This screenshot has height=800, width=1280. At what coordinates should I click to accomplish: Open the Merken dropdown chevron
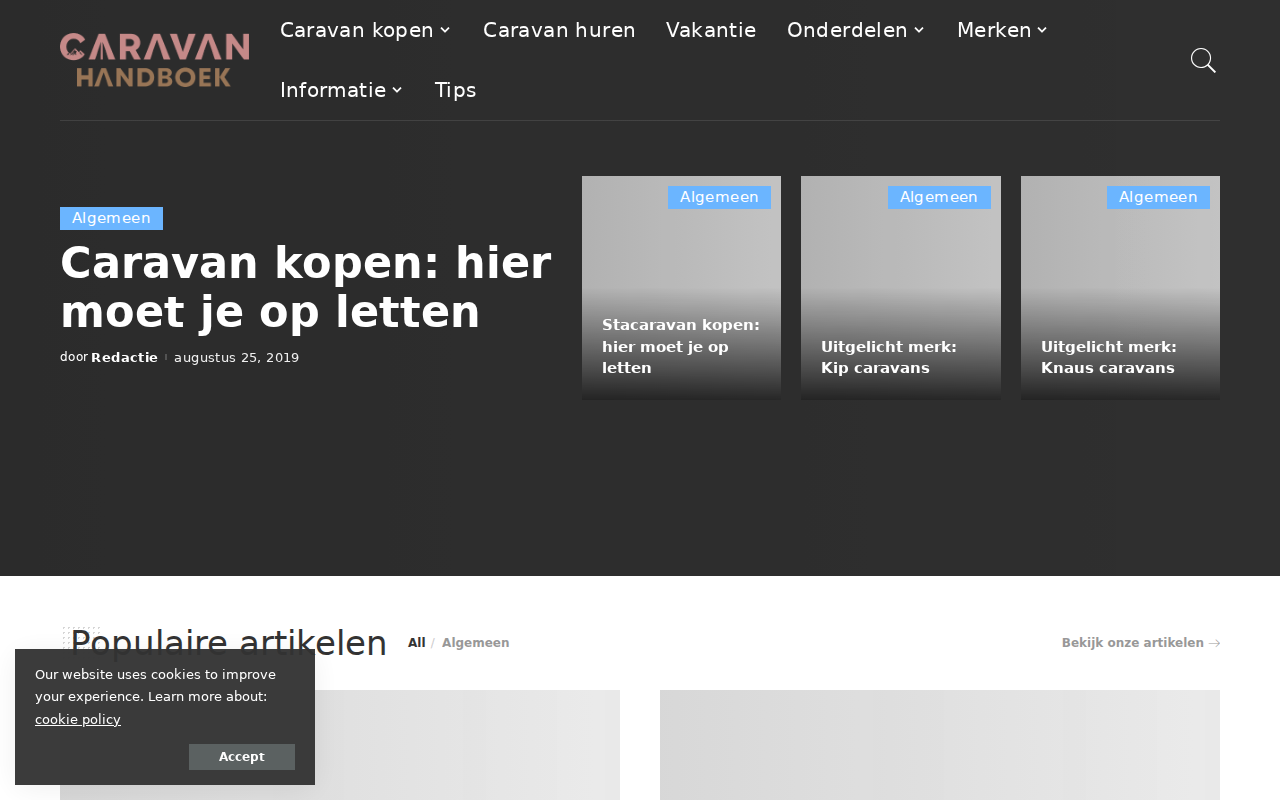(1042, 30)
